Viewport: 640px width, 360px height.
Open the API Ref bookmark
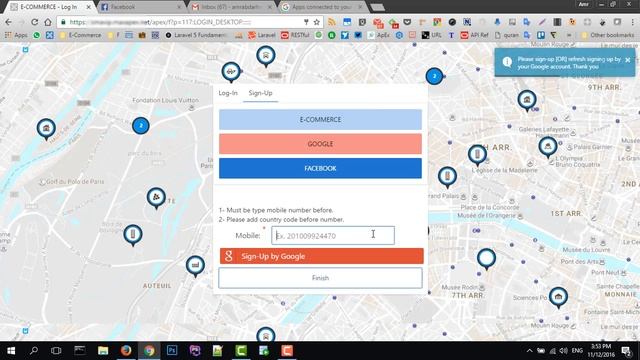(474, 35)
